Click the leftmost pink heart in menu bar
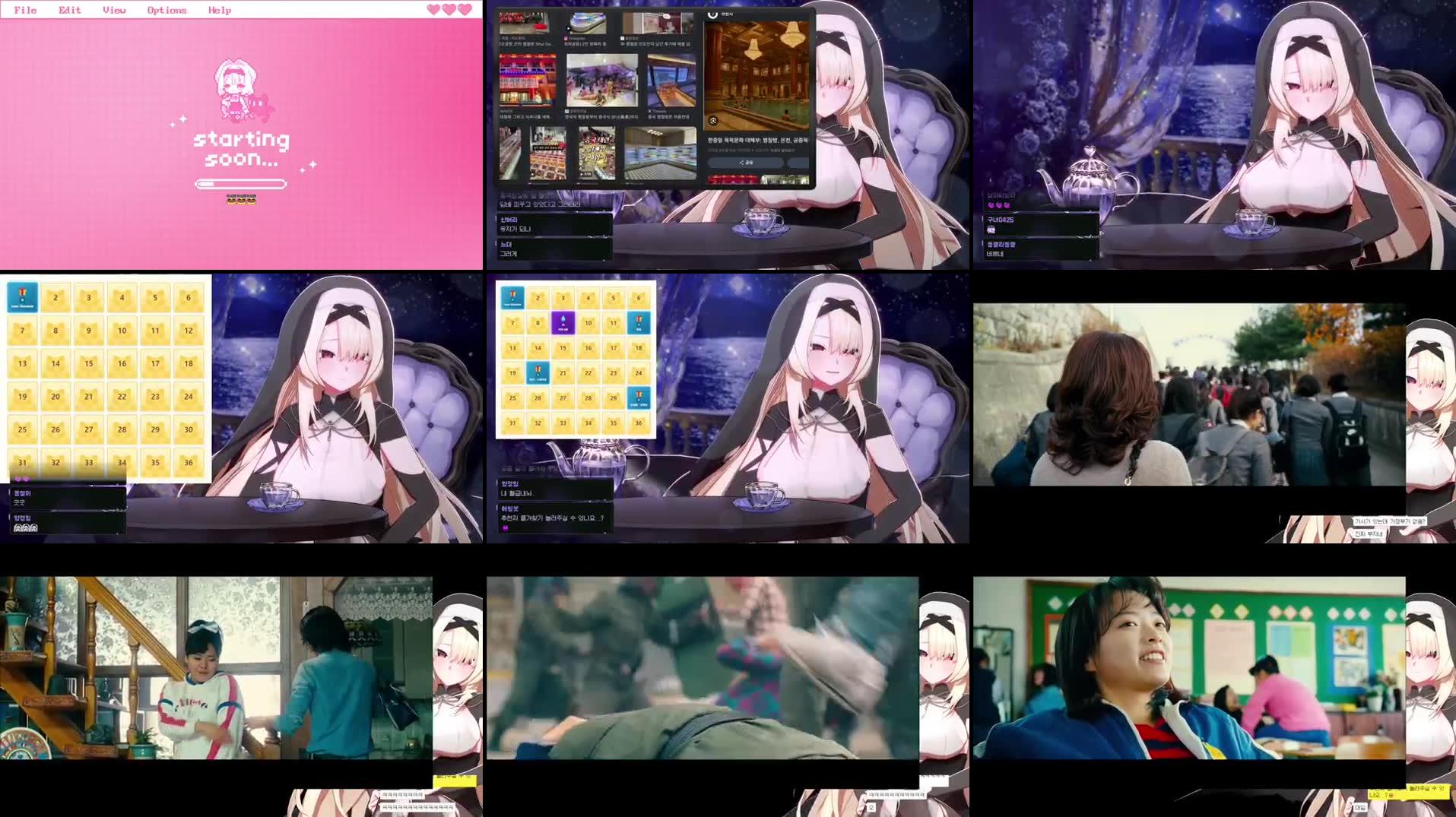The height and width of the screenshot is (817, 1456). (x=433, y=10)
